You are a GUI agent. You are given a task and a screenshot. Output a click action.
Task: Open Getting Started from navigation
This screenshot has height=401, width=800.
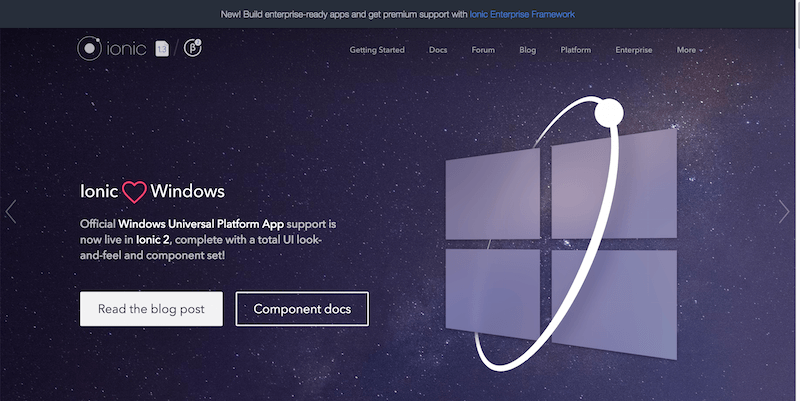pyautogui.click(x=378, y=50)
